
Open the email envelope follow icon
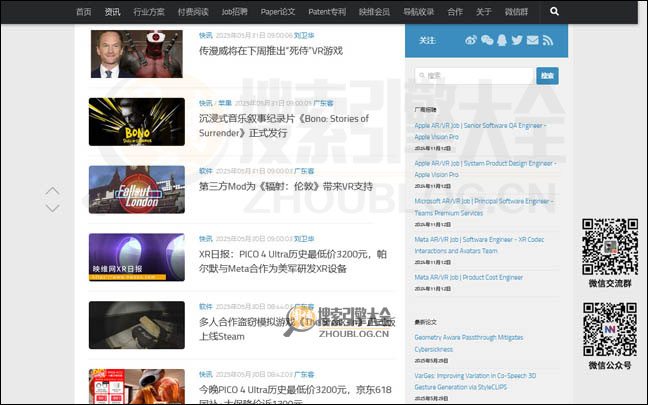click(533, 40)
